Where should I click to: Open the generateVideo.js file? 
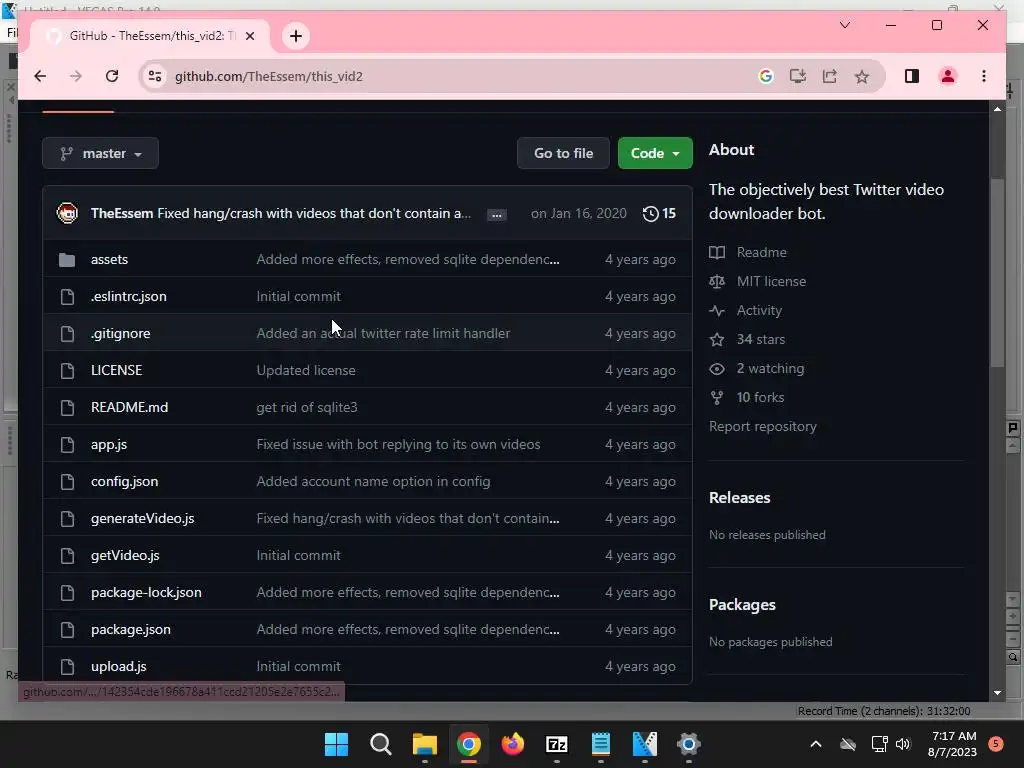point(142,519)
